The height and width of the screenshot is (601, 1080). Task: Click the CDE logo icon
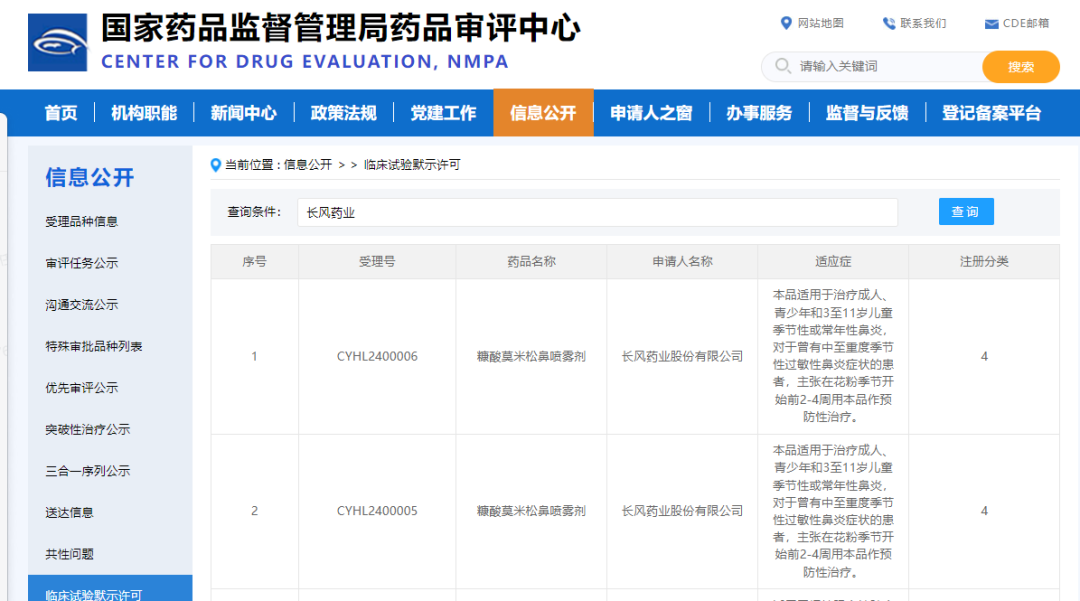(x=58, y=42)
